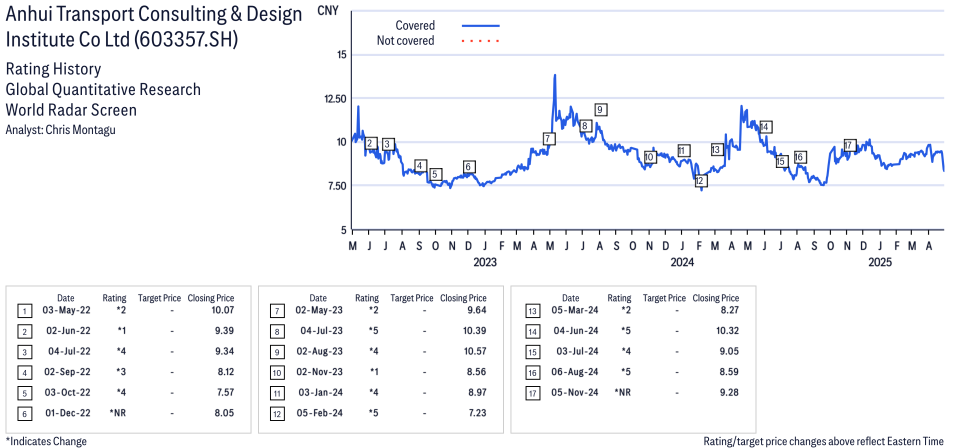Click the numbered box 4 beside 02-Sep-22
This screenshot has height=448, width=955.
pos(24,373)
